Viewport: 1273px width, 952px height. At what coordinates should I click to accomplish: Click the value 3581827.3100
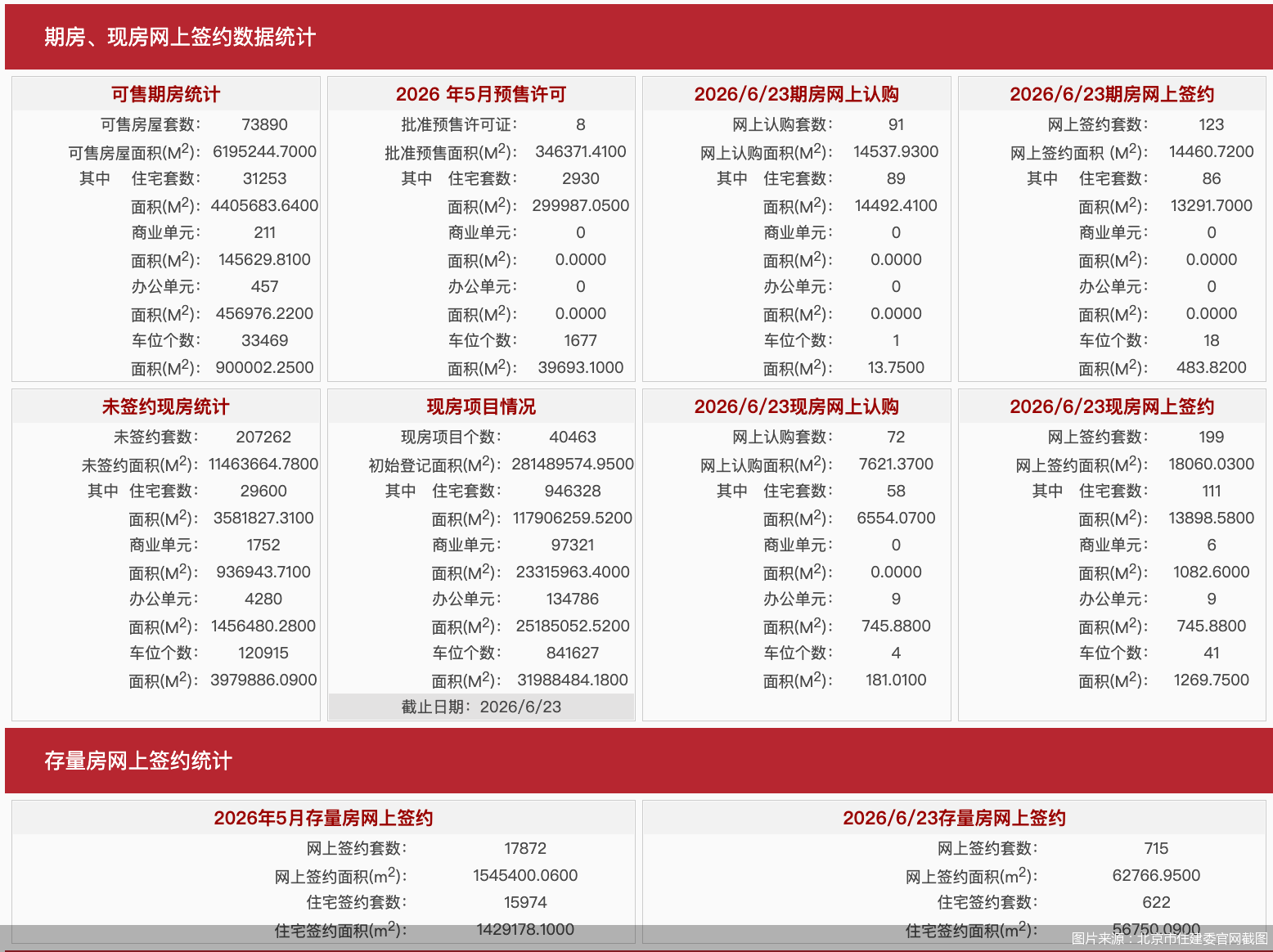tap(263, 518)
